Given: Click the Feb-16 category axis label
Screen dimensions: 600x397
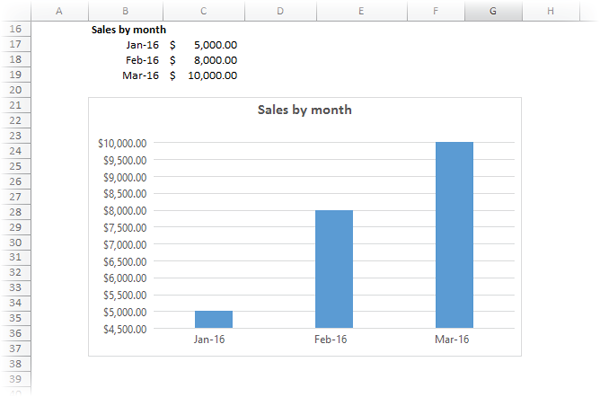Looking at the screenshot, I should [331, 339].
